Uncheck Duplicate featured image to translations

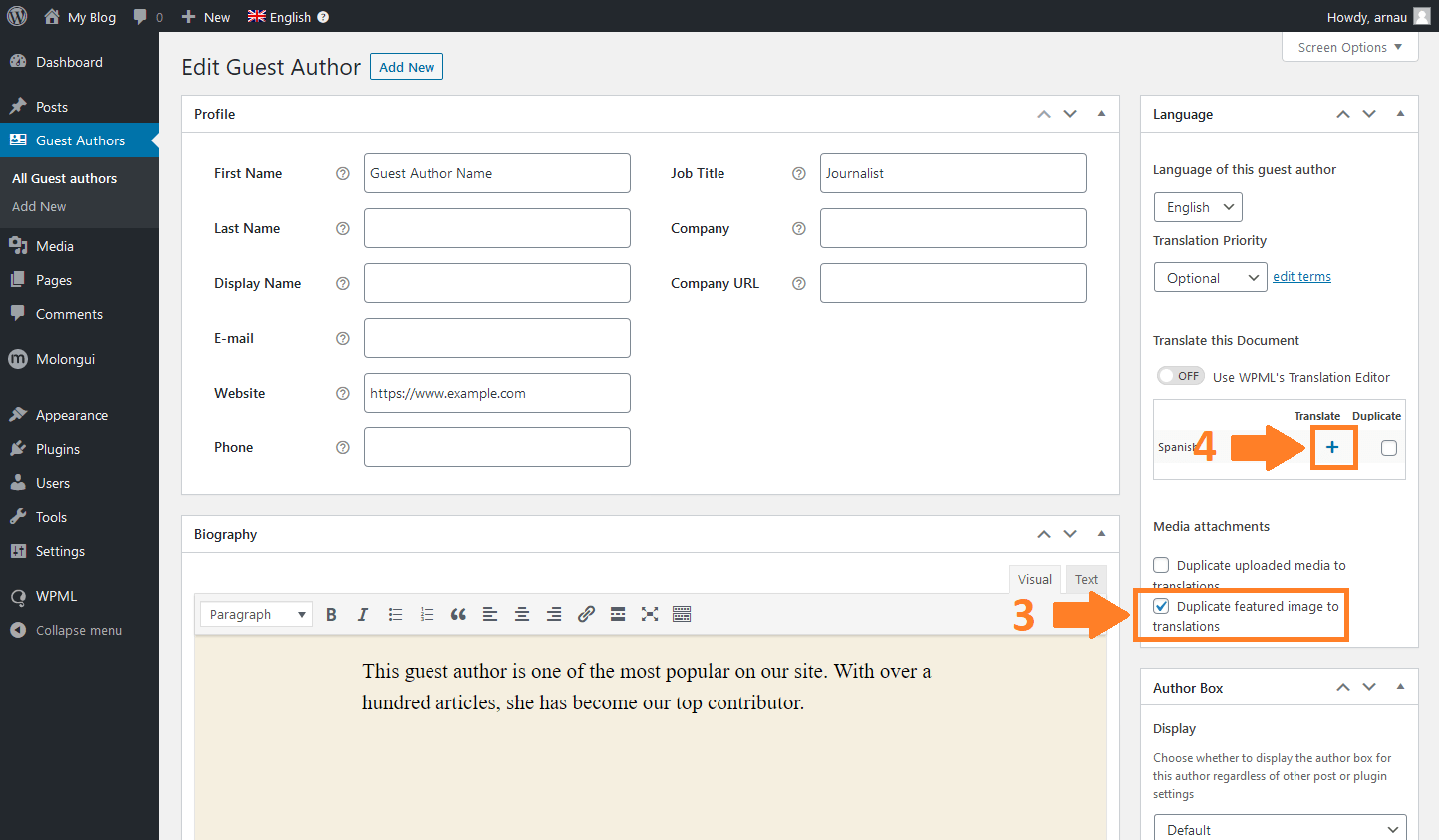coord(1161,606)
